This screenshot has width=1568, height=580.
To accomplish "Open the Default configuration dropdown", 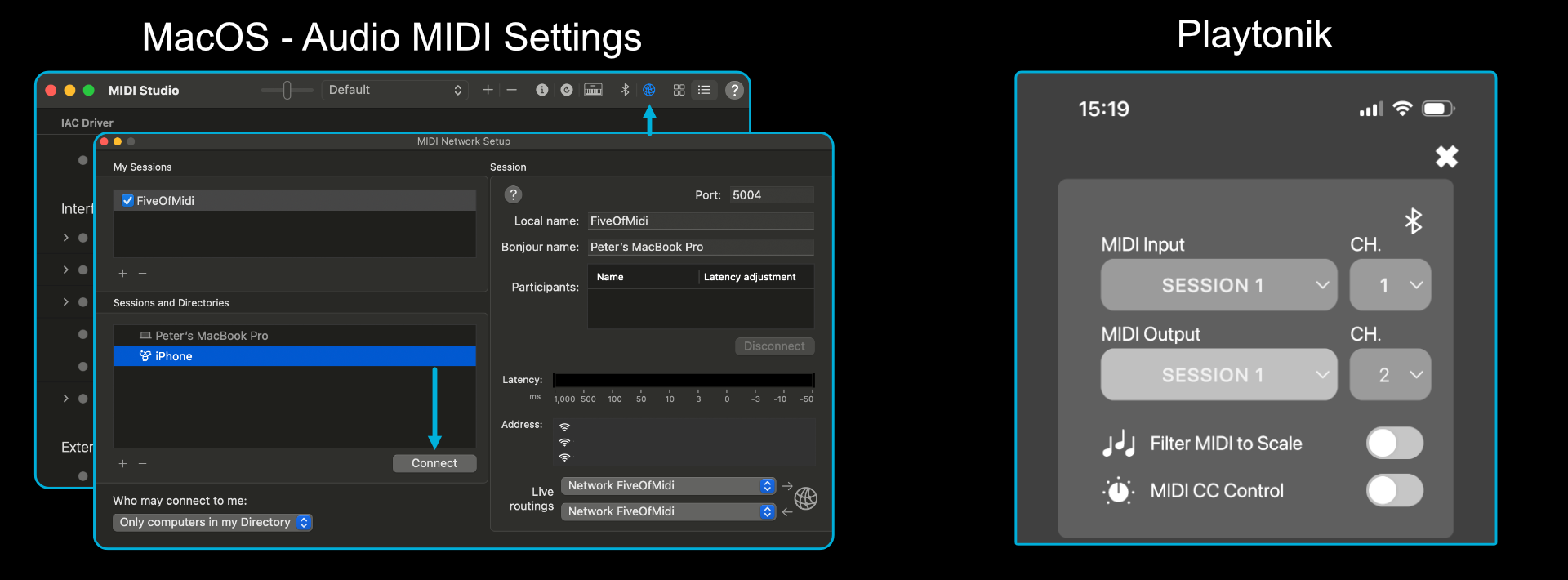I will click(x=394, y=90).
